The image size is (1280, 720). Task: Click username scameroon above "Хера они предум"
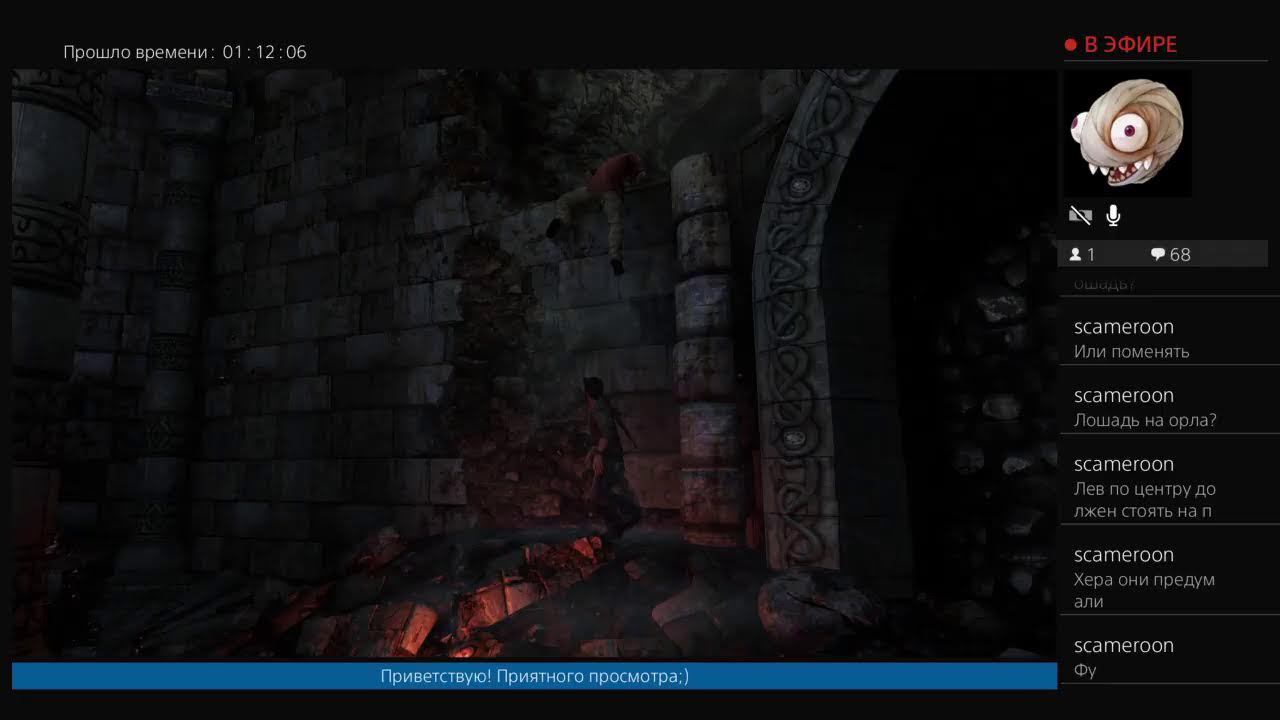point(1124,555)
